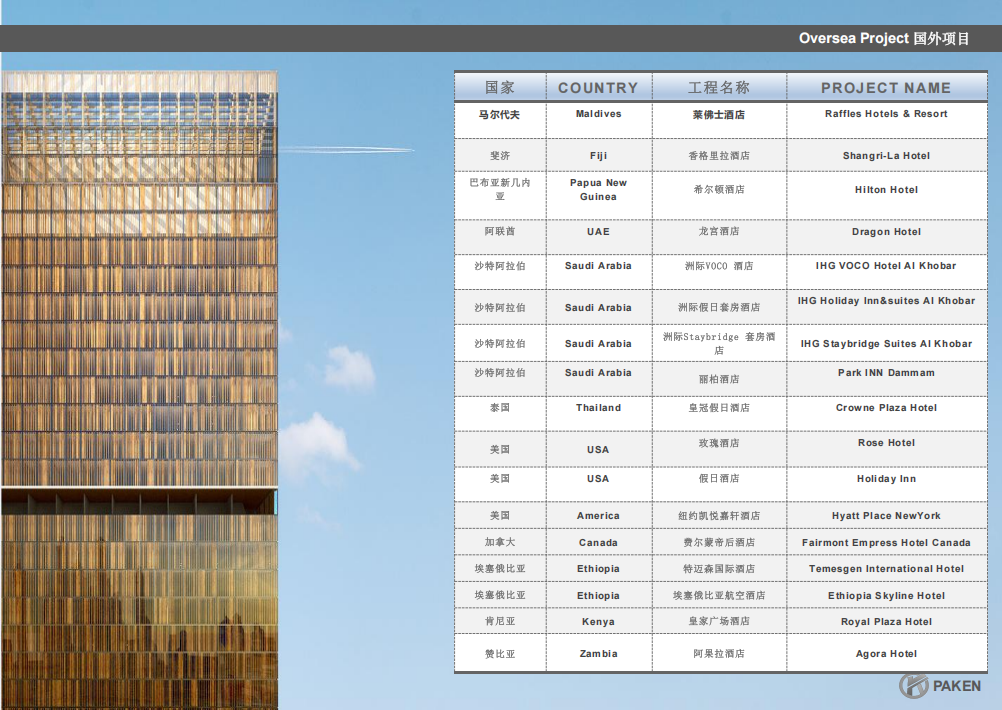Viewport: 1002px width, 710px height.
Task: Select the '丽柏酒店' cell
Action: tap(719, 379)
